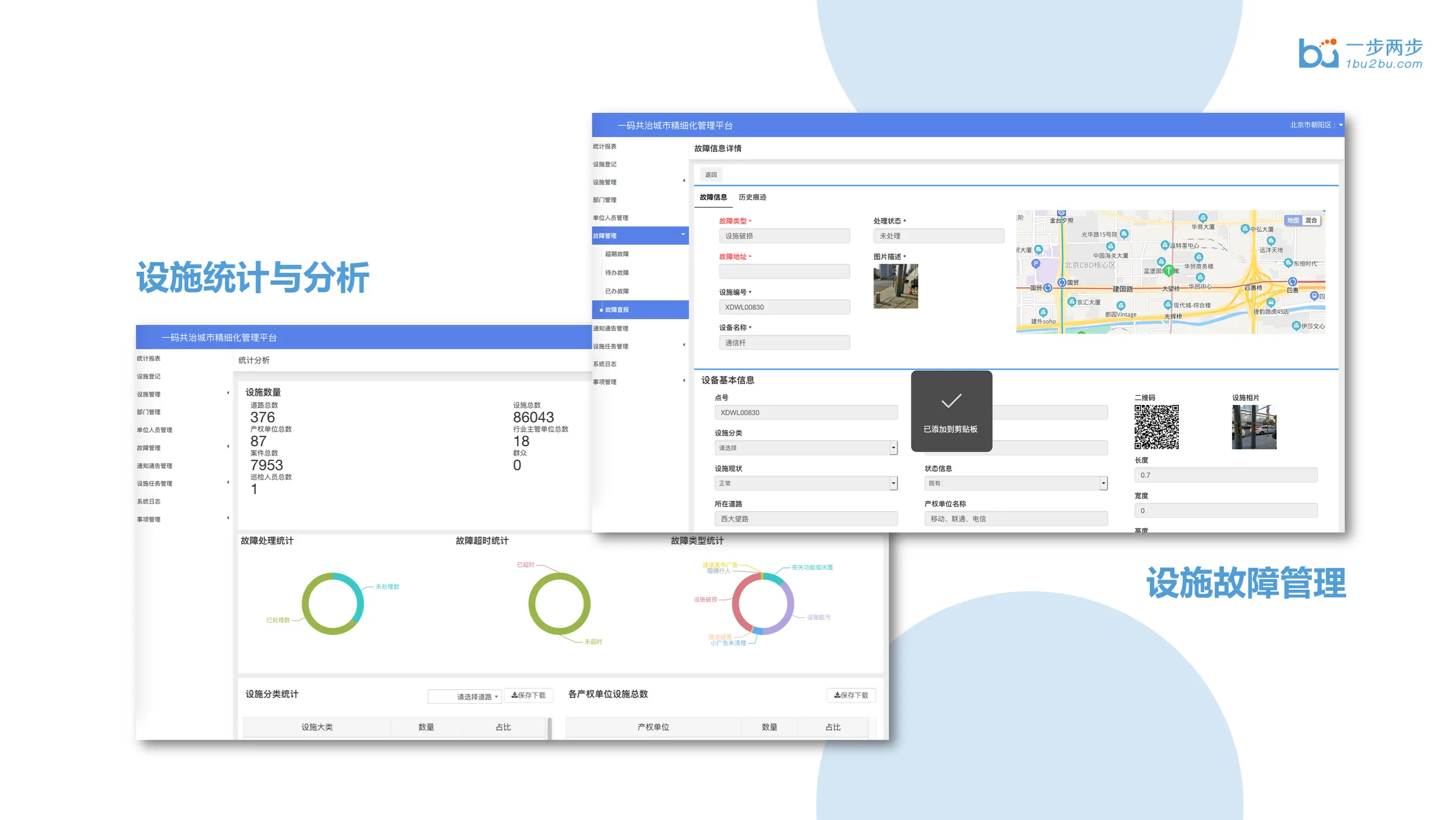Viewport: 1456px width, 820px height.
Task: Switch to the 历史痕迹 tab
Action: (752, 197)
